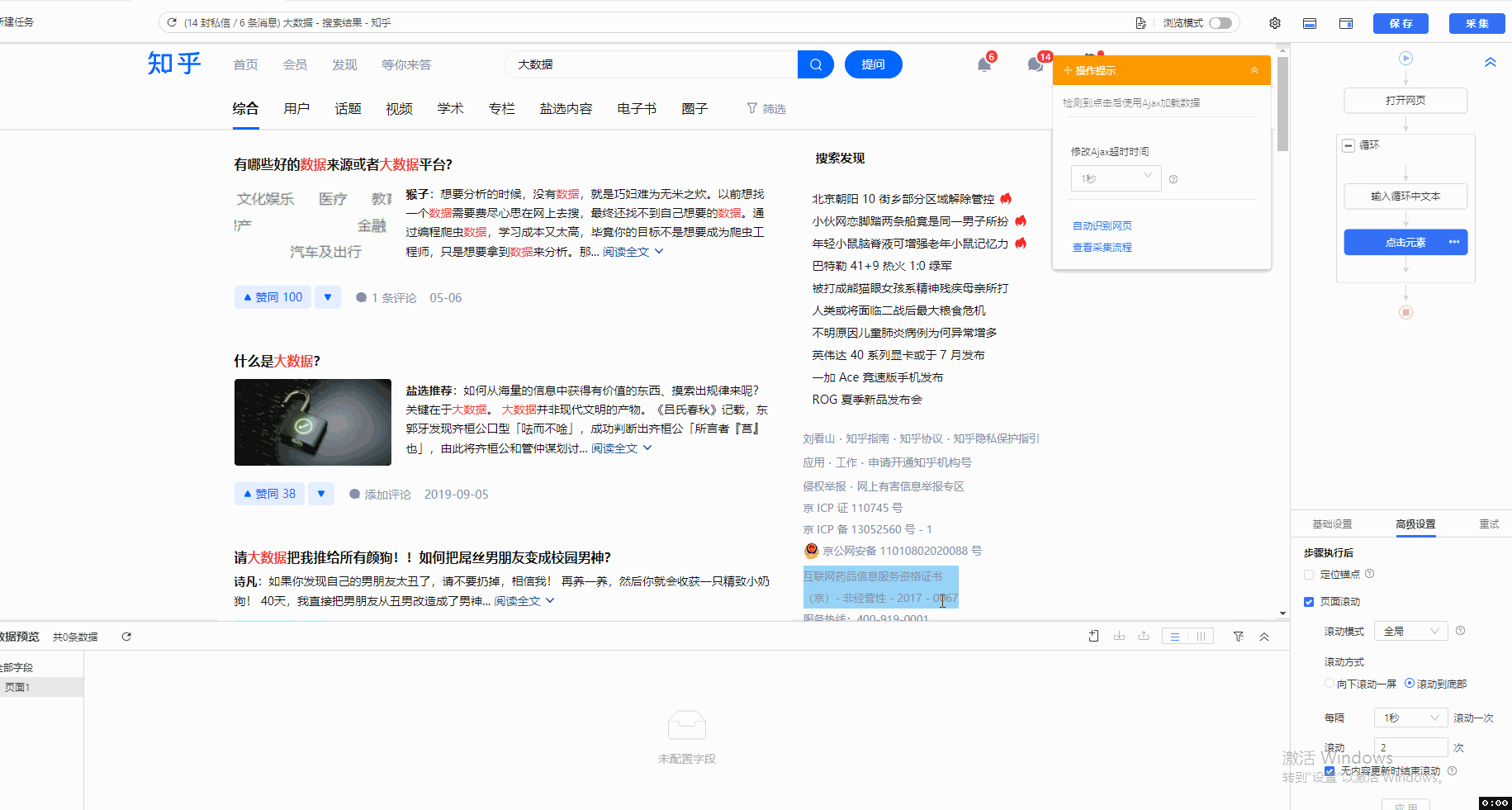Screen dimensions: 1512x810
Task: Expand 阅读全文 on the 诗凡 answer
Action: 524,601
